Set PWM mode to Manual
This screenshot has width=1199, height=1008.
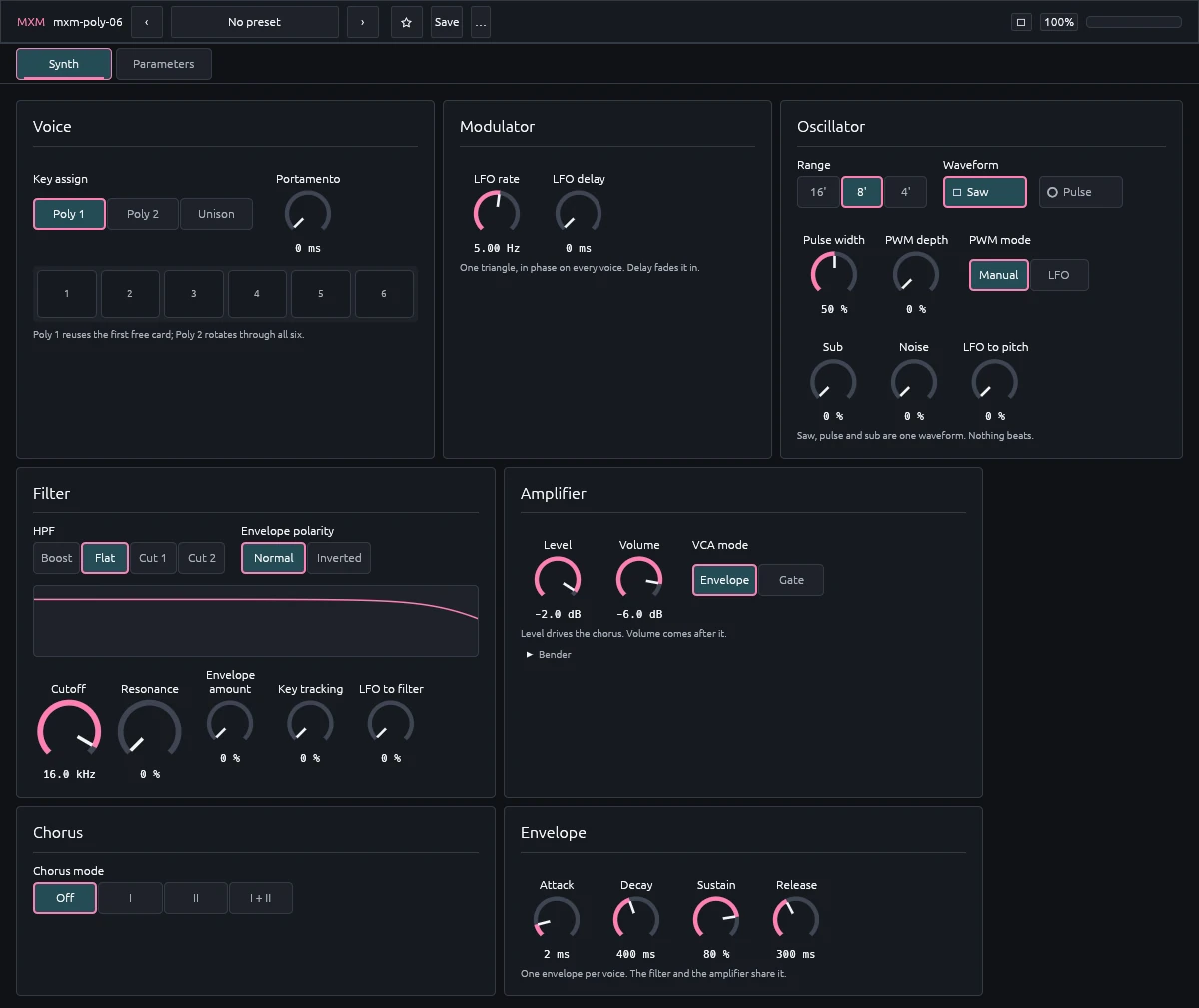pos(999,275)
